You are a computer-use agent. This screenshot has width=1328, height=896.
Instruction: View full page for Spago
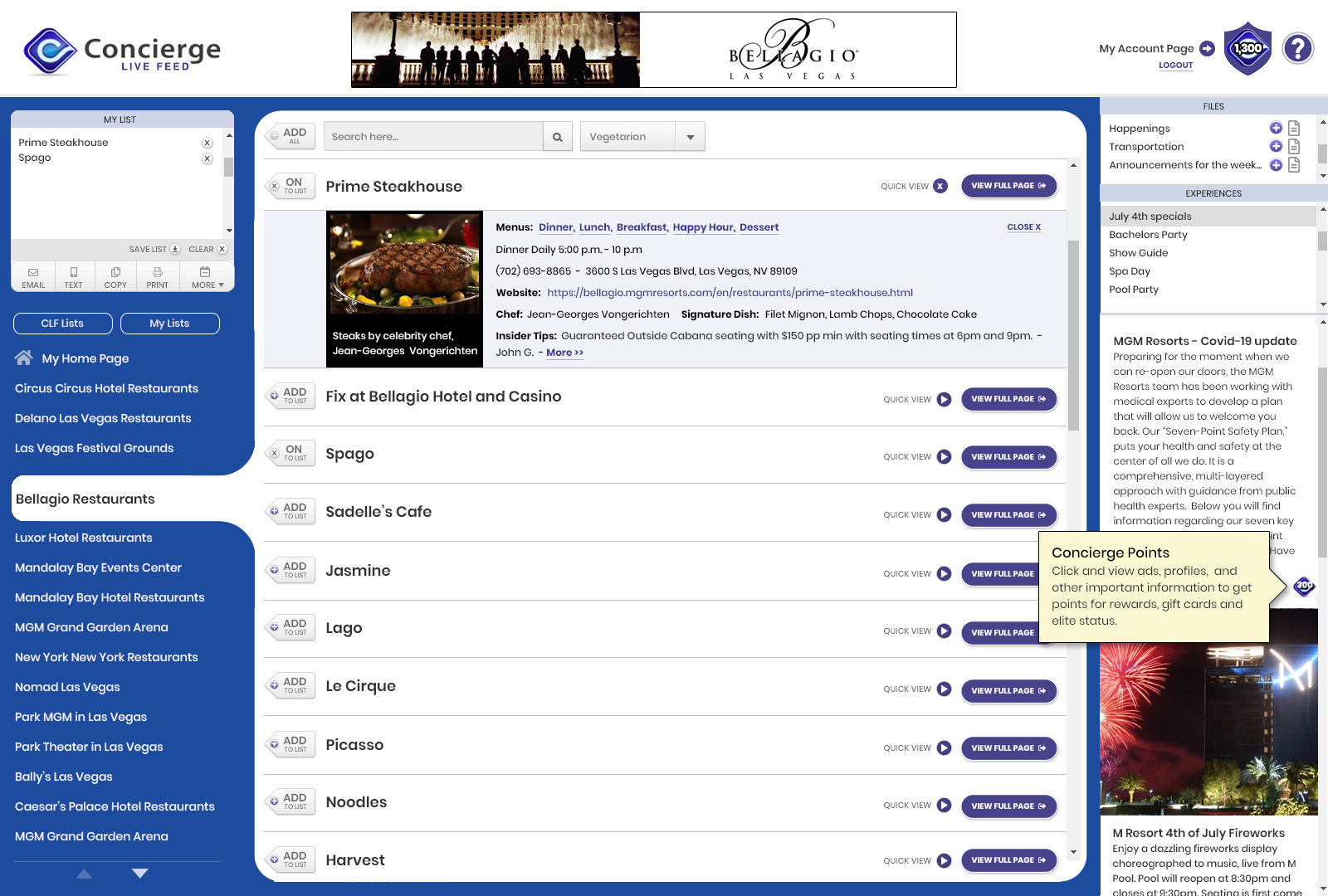pyautogui.click(x=1008, y=457)
